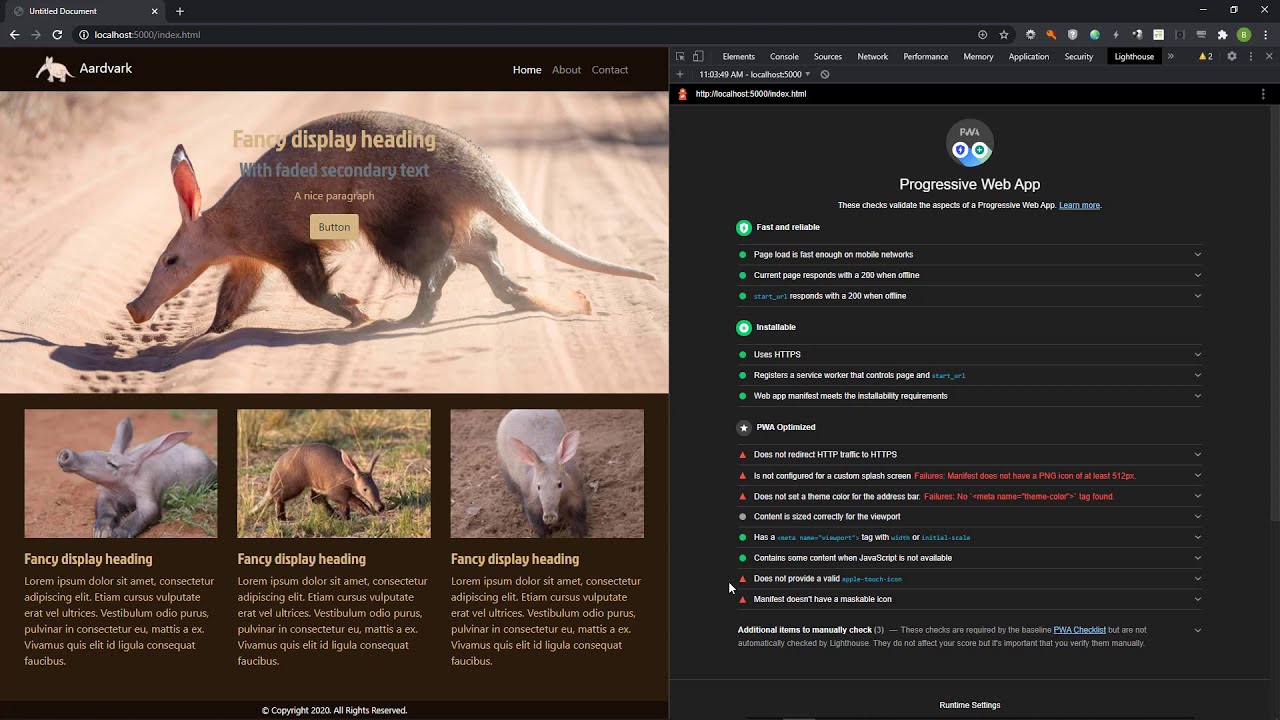Viewport: 1280px width, 720px height.
Task: Bookmark this page with the star icon
Action: pyautogui.click(x=1004, y=34)
